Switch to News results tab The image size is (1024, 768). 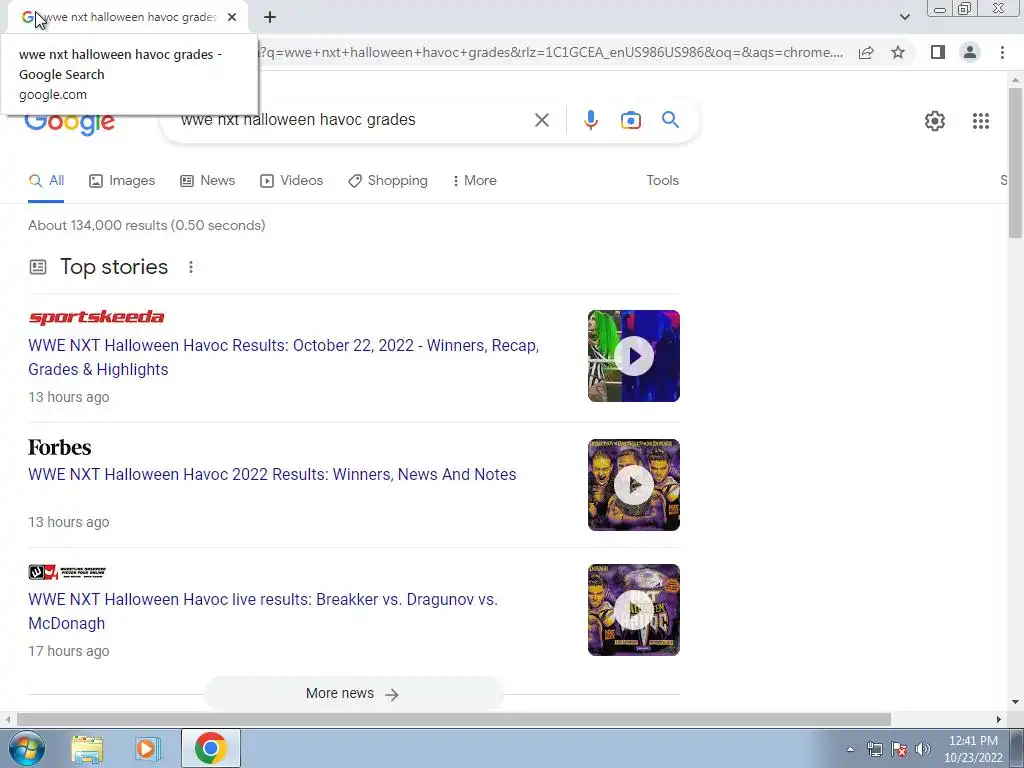207,180
